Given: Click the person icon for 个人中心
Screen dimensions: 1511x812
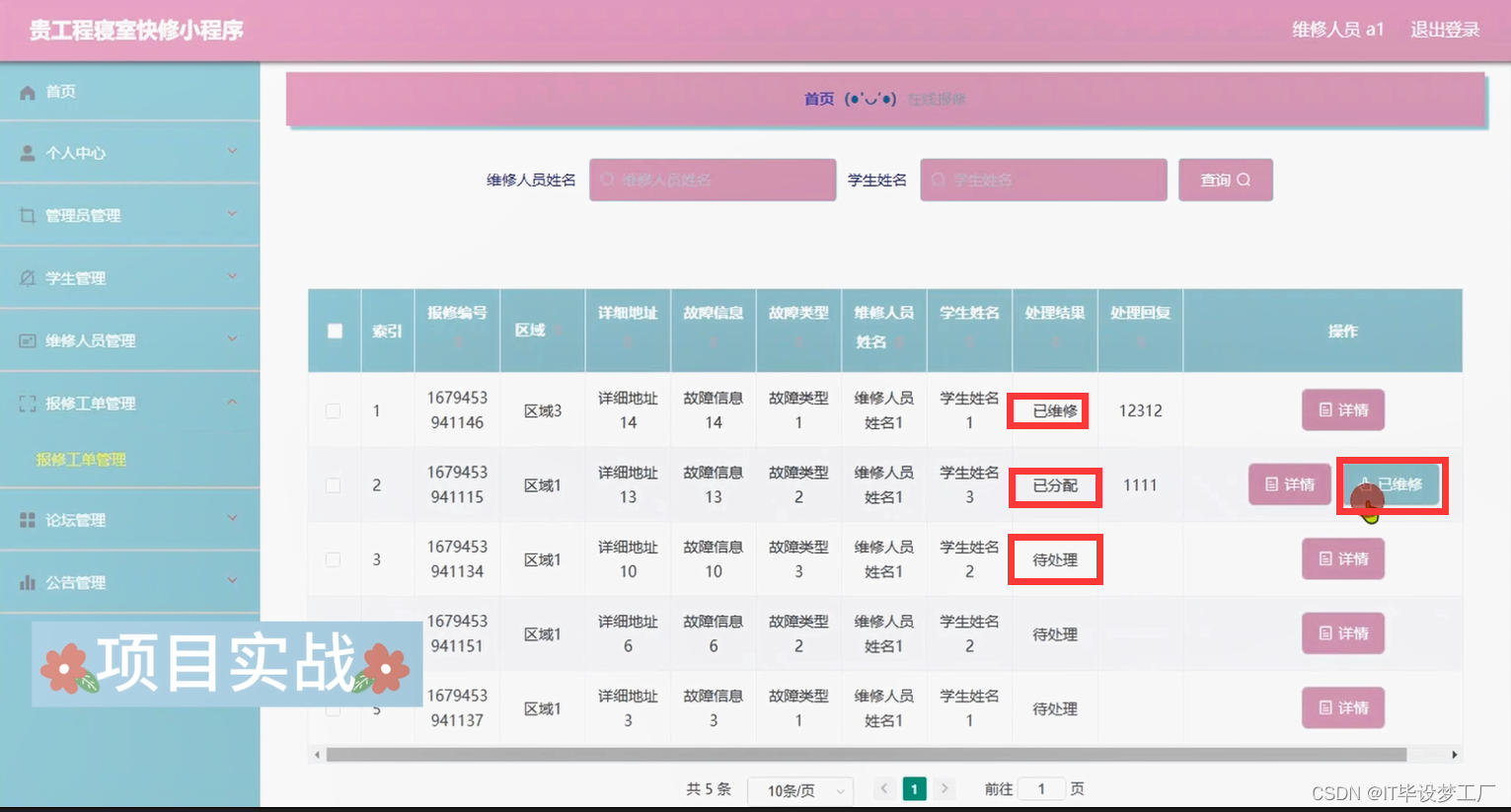Looking at the screenshot, I should [x=28, y=153].
